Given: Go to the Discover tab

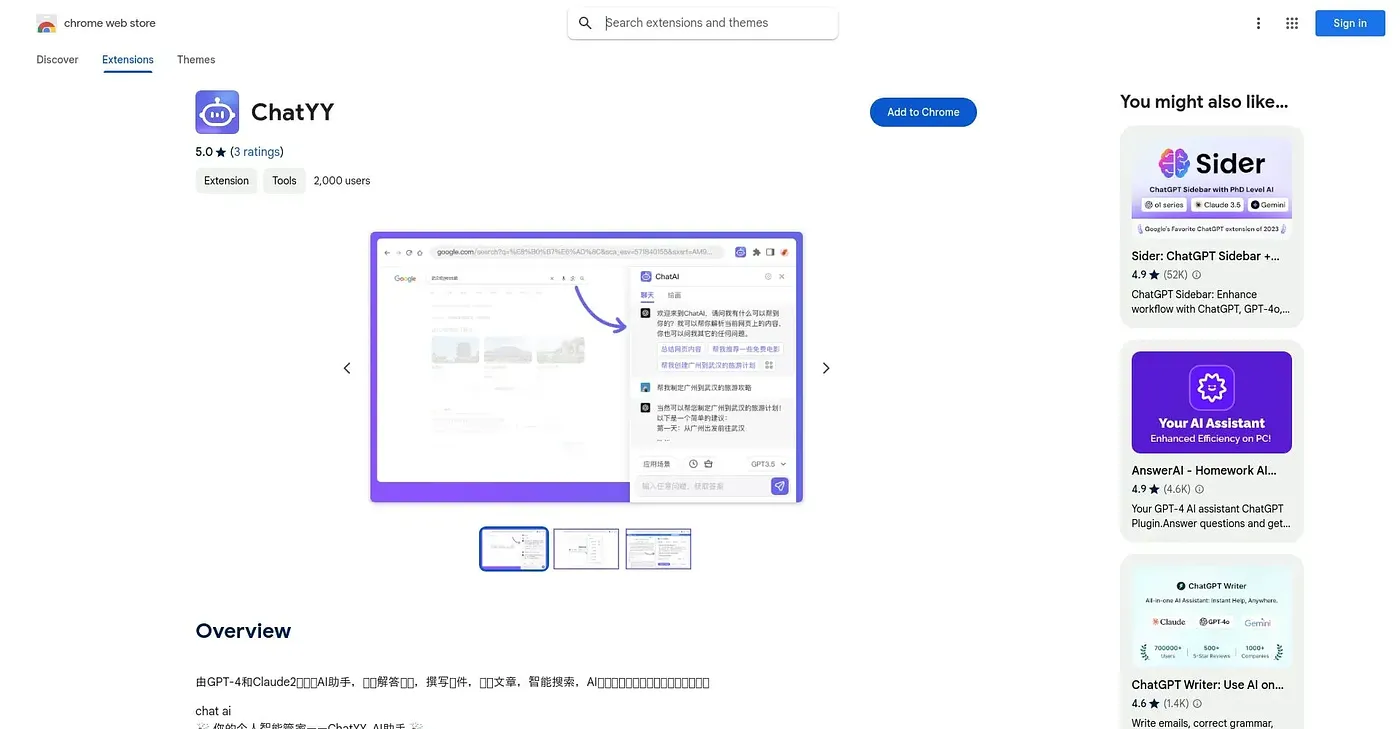Looking at the screenshot, I should click(57, 60).
